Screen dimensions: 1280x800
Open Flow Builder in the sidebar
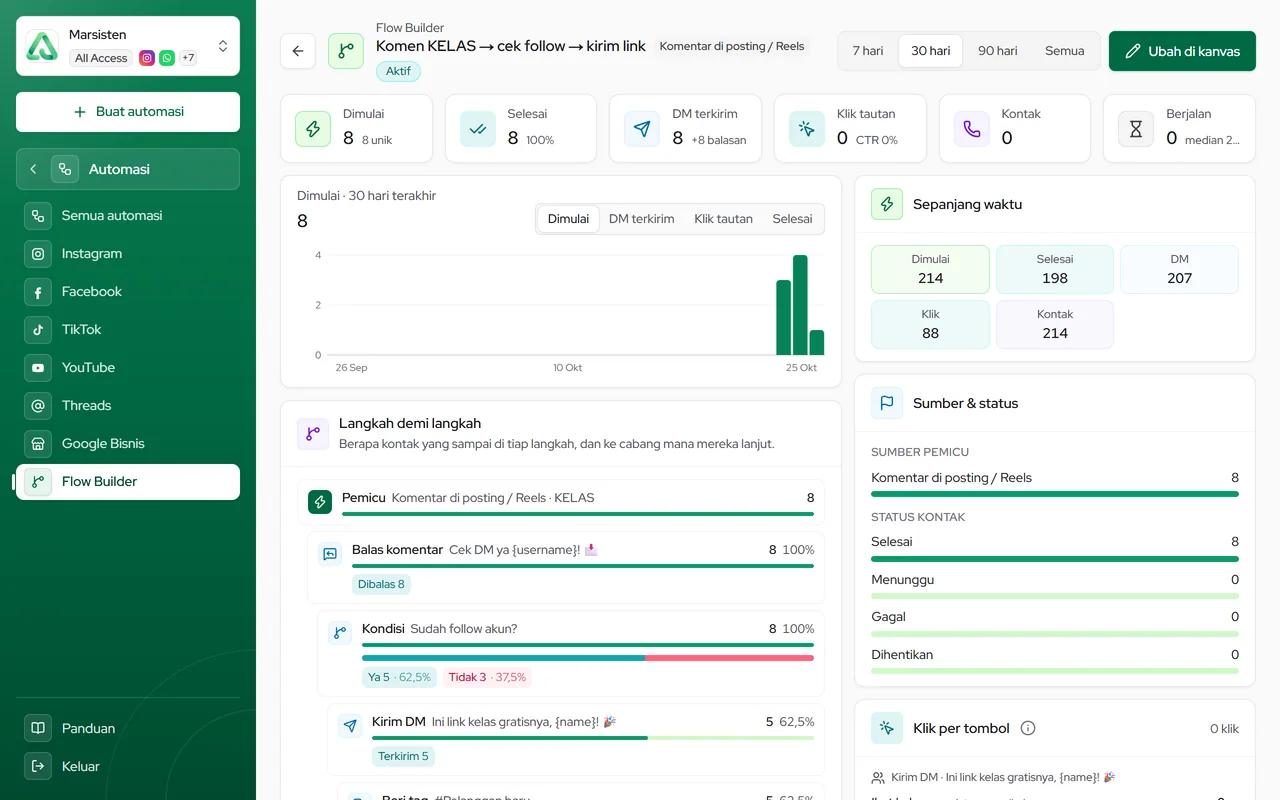(128, 482)
